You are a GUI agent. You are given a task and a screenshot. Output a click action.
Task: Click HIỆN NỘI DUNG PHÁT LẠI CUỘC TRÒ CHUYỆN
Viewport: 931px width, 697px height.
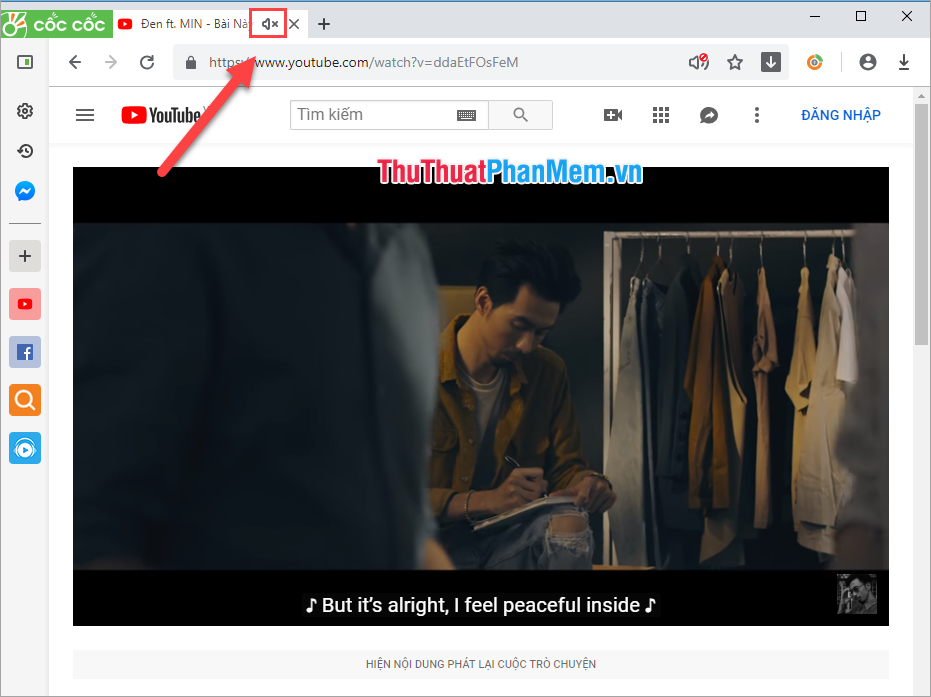[481, 663]
